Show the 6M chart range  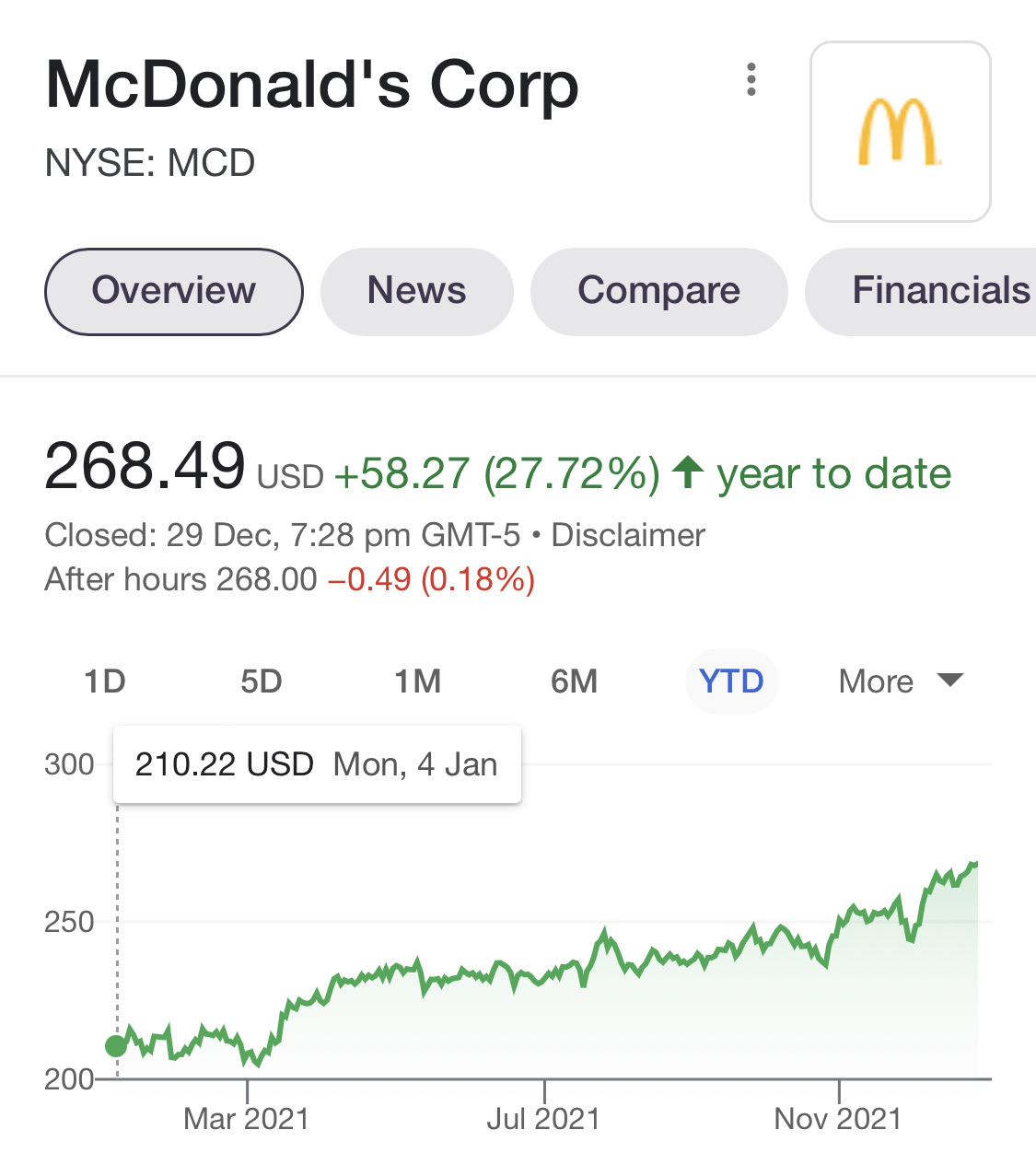pyautogui.click(x=575, y=681)
